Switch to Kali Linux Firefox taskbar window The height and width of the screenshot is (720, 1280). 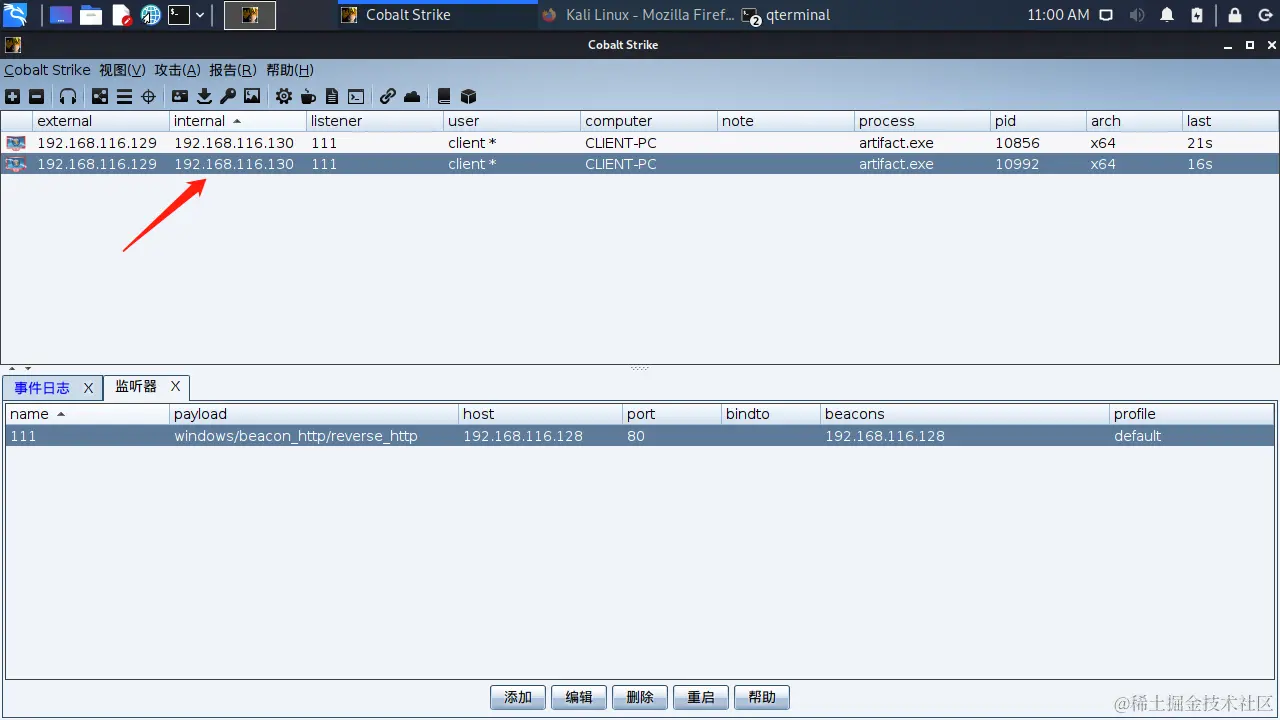click(x=637, y=15)
